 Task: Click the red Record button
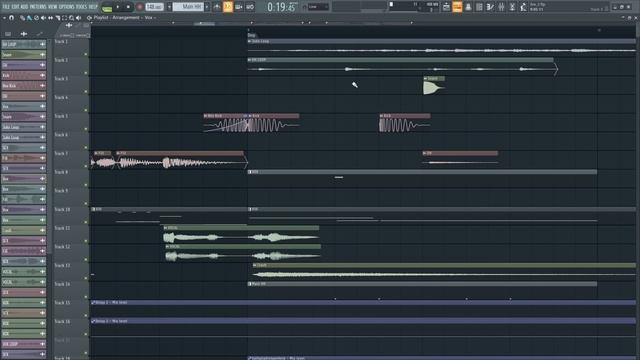[x=139, y=7]
